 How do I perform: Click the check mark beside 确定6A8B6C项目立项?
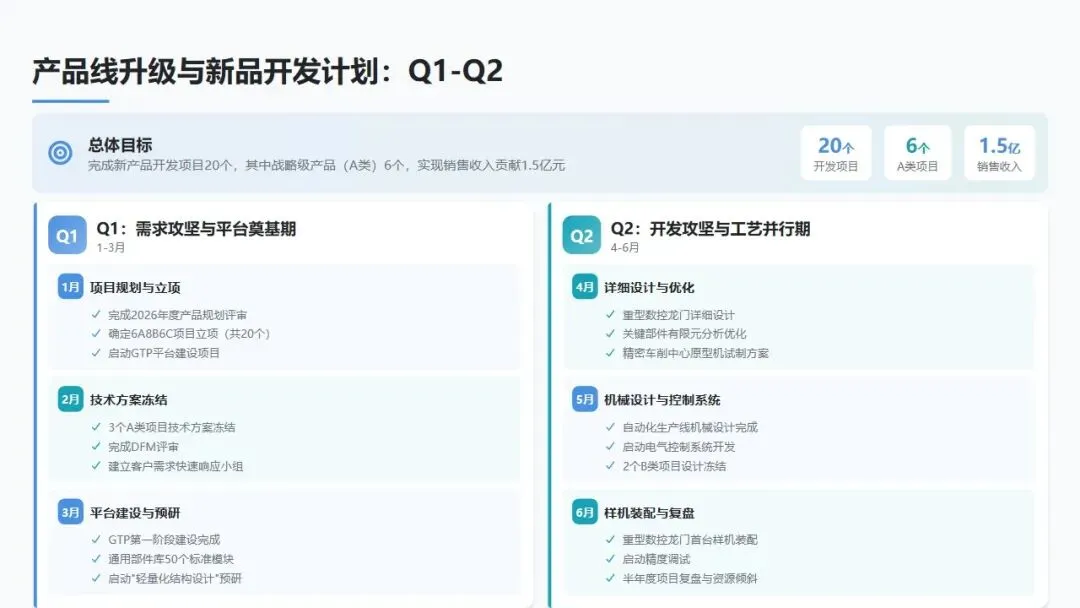tap(96, 333)
